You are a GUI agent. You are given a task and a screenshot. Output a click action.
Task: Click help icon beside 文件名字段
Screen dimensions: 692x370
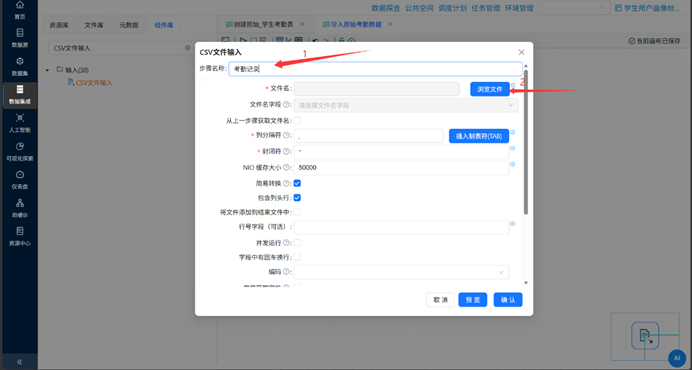click(286, 105)
